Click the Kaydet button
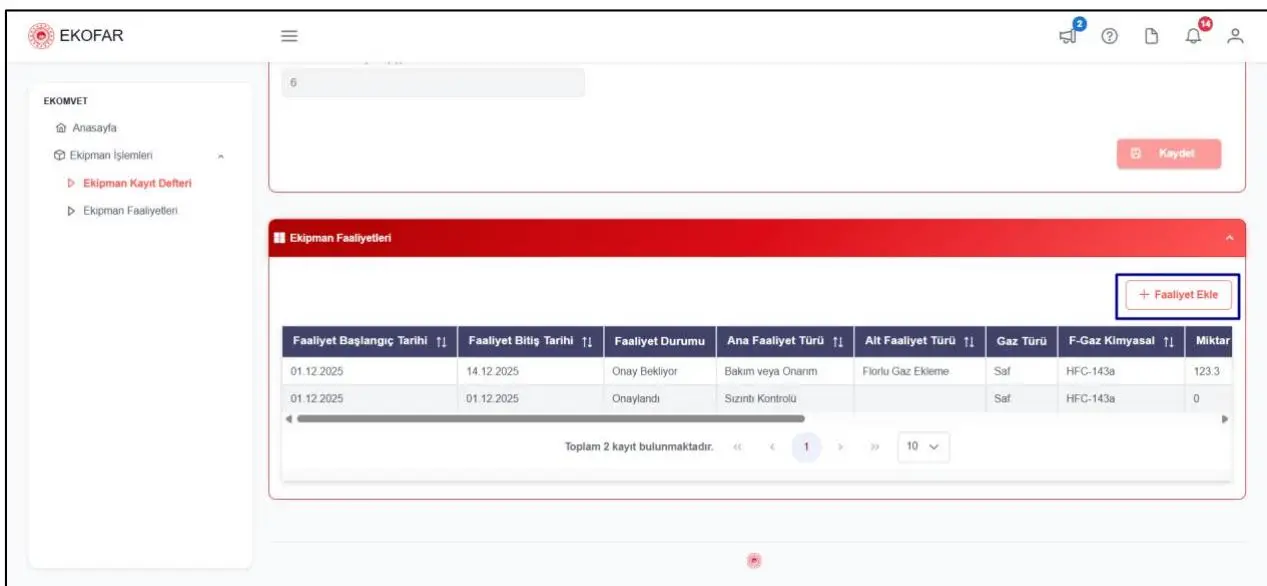 point(1168,154)
